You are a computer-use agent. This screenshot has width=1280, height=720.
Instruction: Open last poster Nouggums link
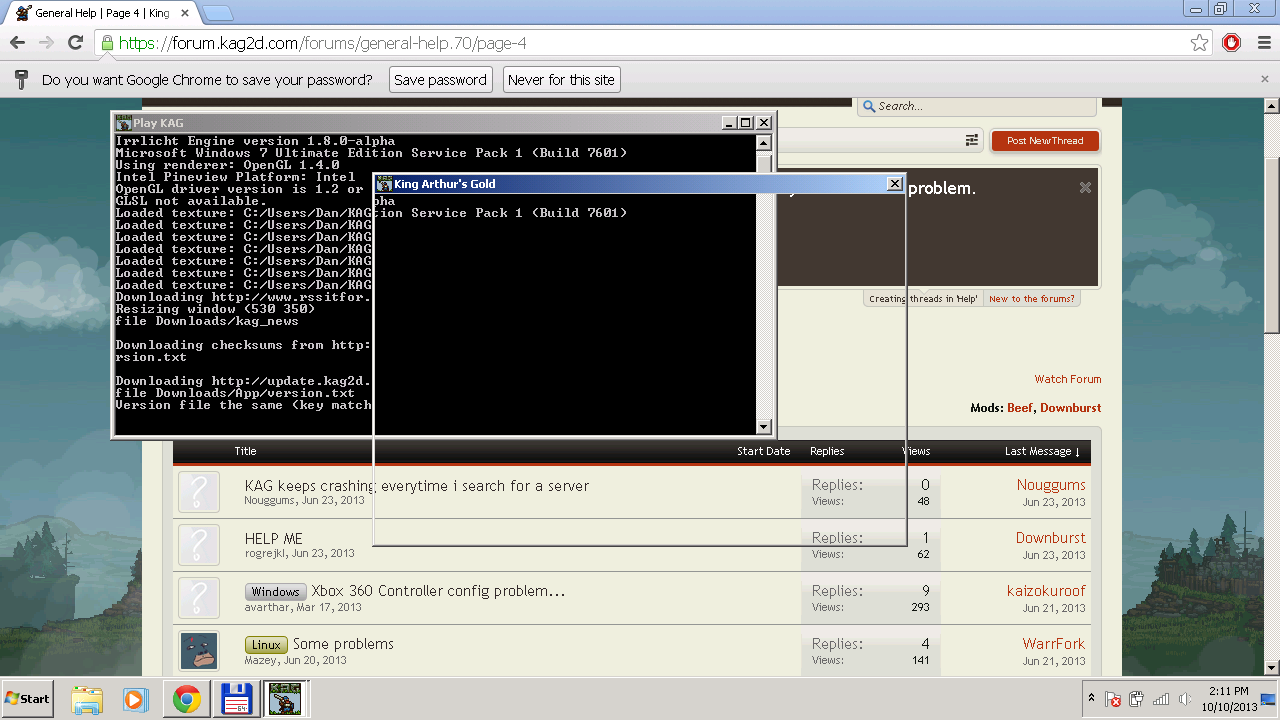pos(1051,485)
